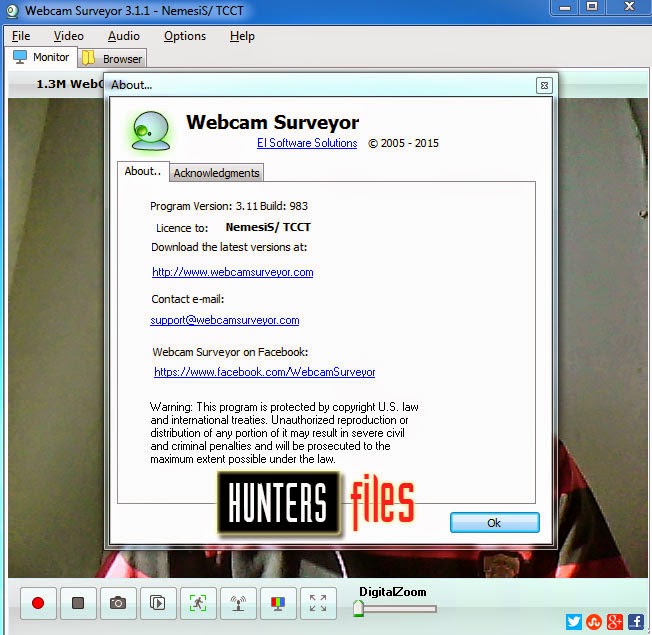
Task: Close the About dialog with X icon
Action: [544, 86]
